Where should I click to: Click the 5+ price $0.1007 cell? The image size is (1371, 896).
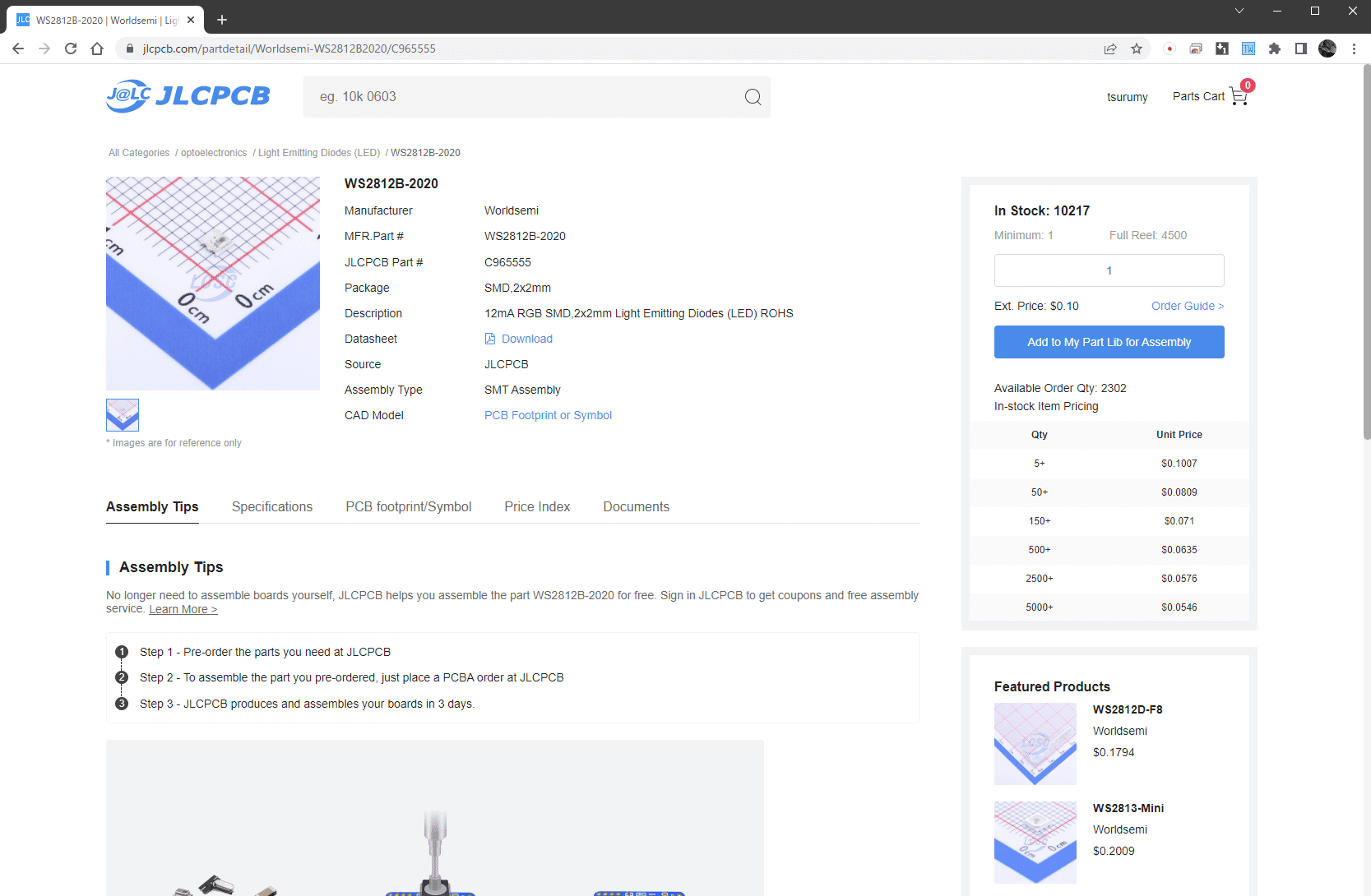coord(1179,464)
